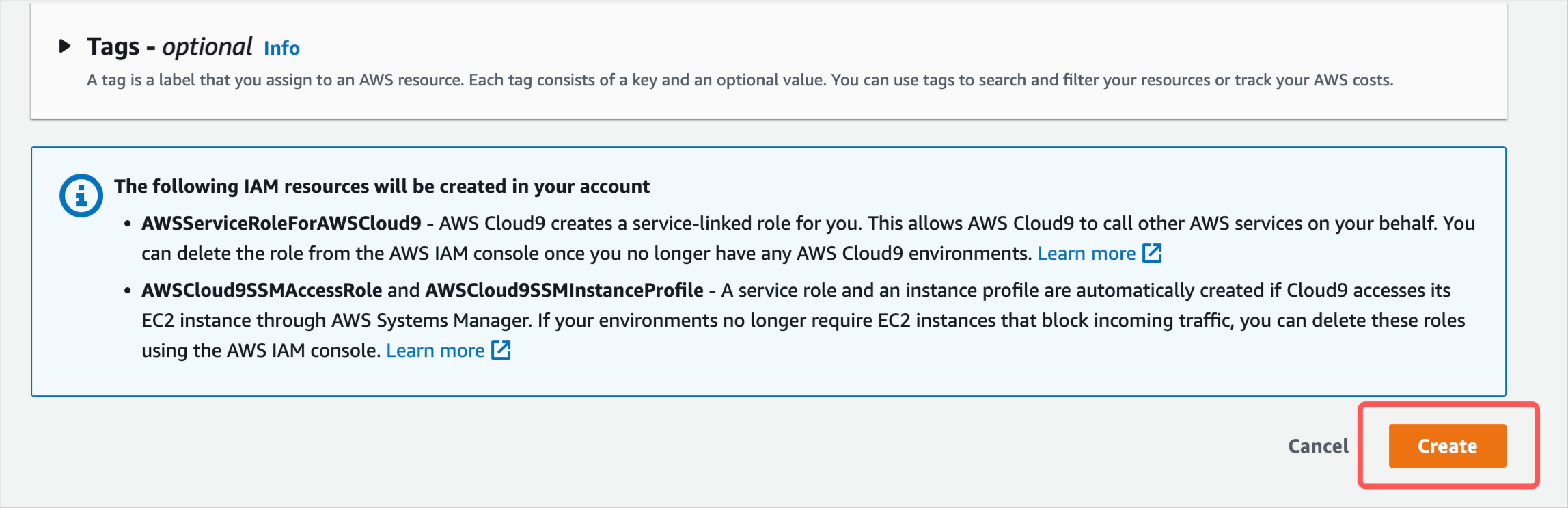Click bullet before AWSServiceRoleForAWSCloud9
This screenshot has height=508, width=1568.
pos(127,224)
